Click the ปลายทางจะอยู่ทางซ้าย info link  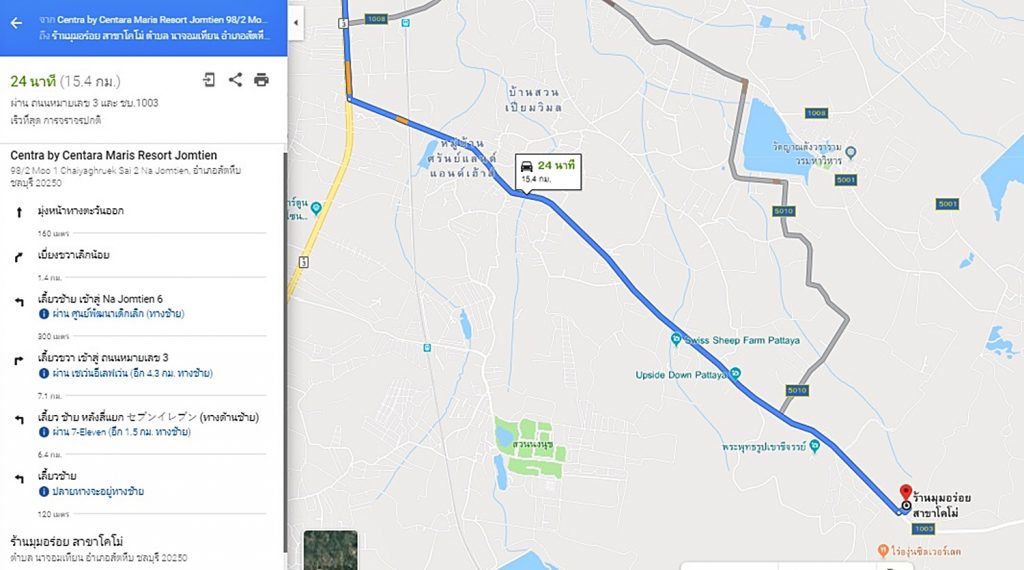coord(91,492)
